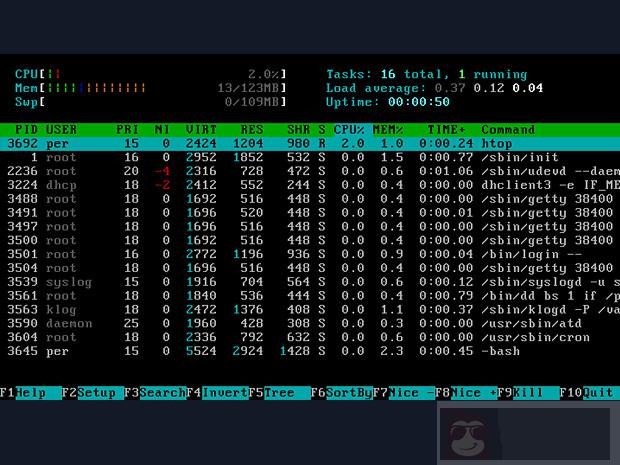Viewport: 620px width, 465px height.
Task: Click the 0/109MB swap value
Action: (252, 102)
